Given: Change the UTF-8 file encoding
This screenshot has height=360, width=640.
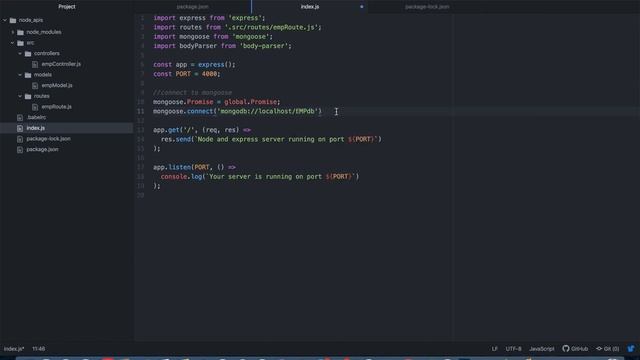Looking at the screenshot, I should click(513, 349).
